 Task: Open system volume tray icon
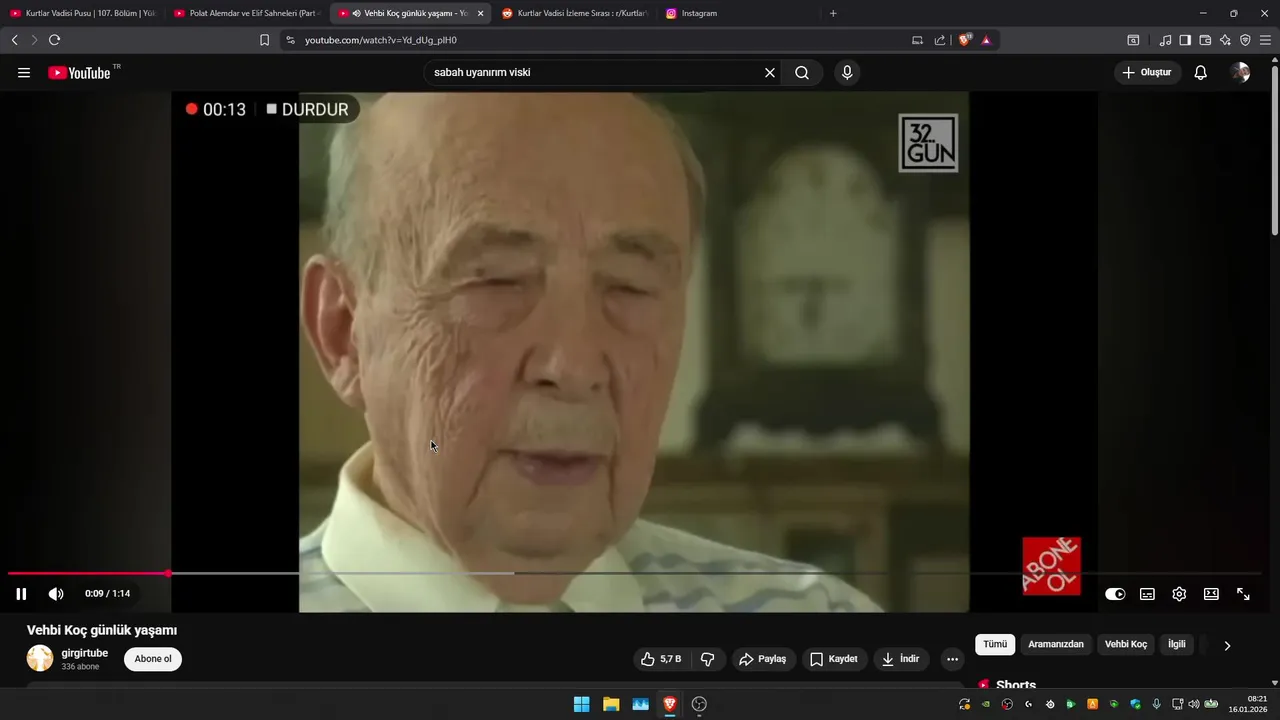click(x=1193, y=704)
